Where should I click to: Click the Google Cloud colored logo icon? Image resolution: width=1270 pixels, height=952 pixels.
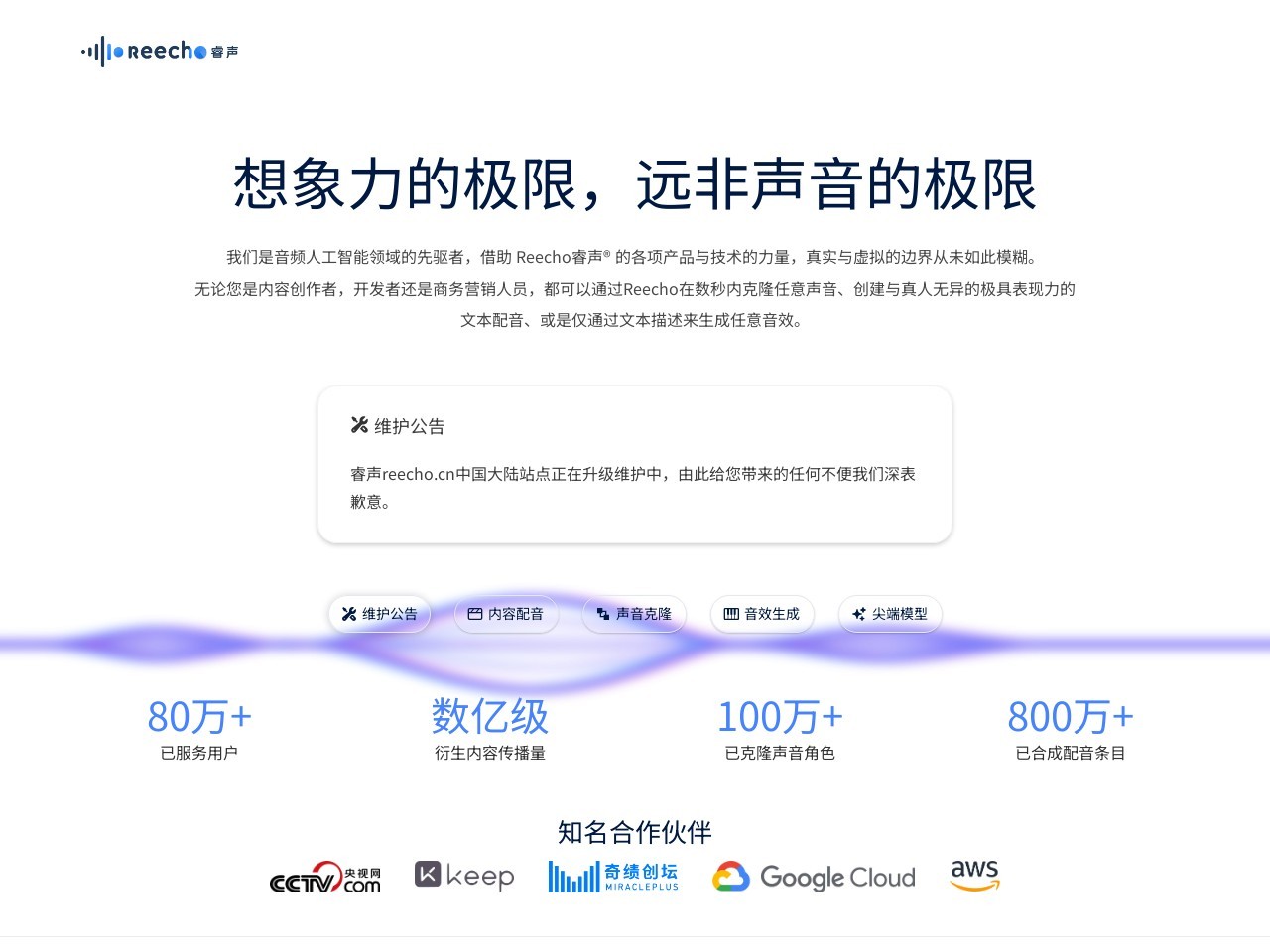coord(733,877)
